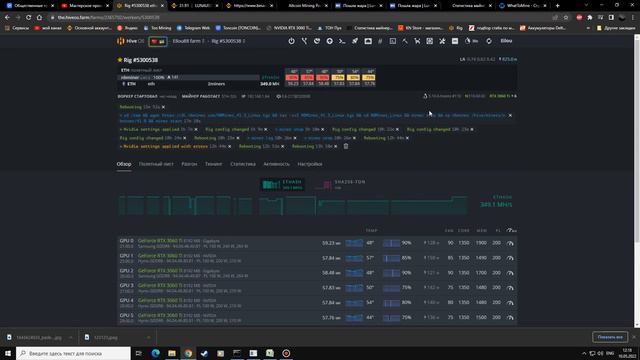Image resolution: width=640 pixels, height=360 pixels.
Task: Click the 85% fan bar on GPU 1 row
Action: [391, 258]
